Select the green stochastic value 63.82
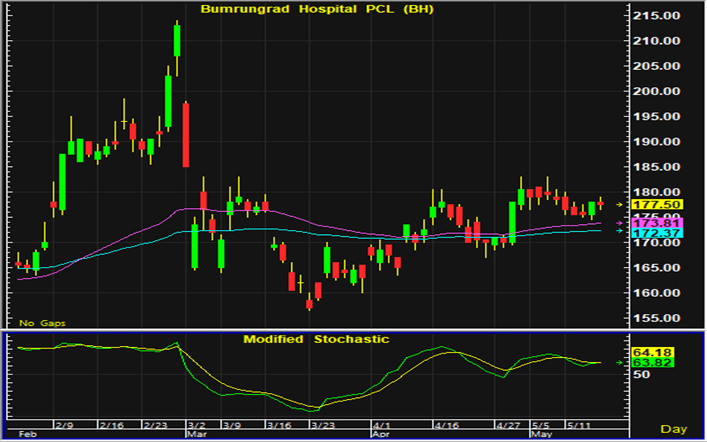The image size is (707, 442). tap(653, 363)
